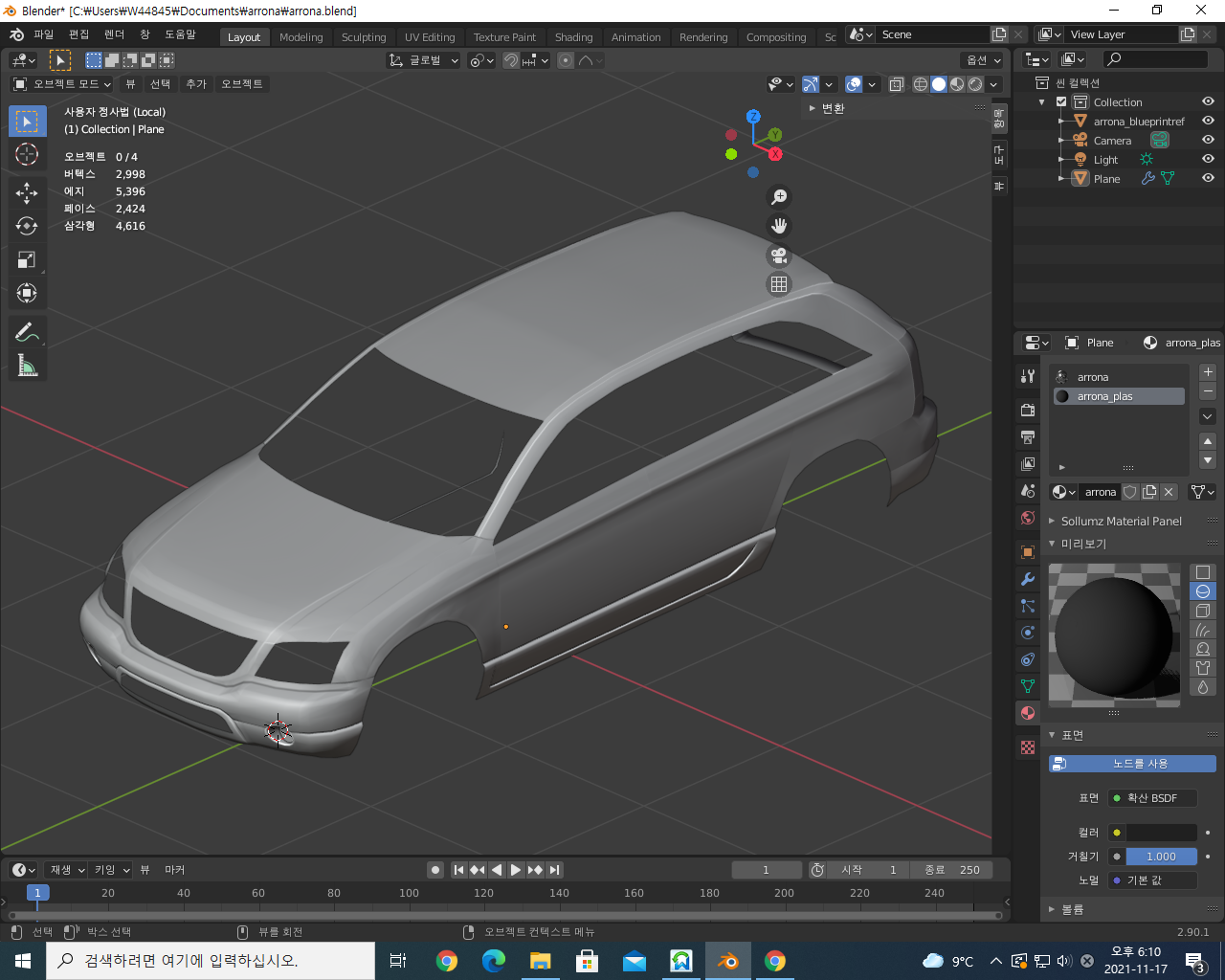Click the camera view icon in viewport
The width and height of the screenshot is (1225, 980).
point(779,256)
